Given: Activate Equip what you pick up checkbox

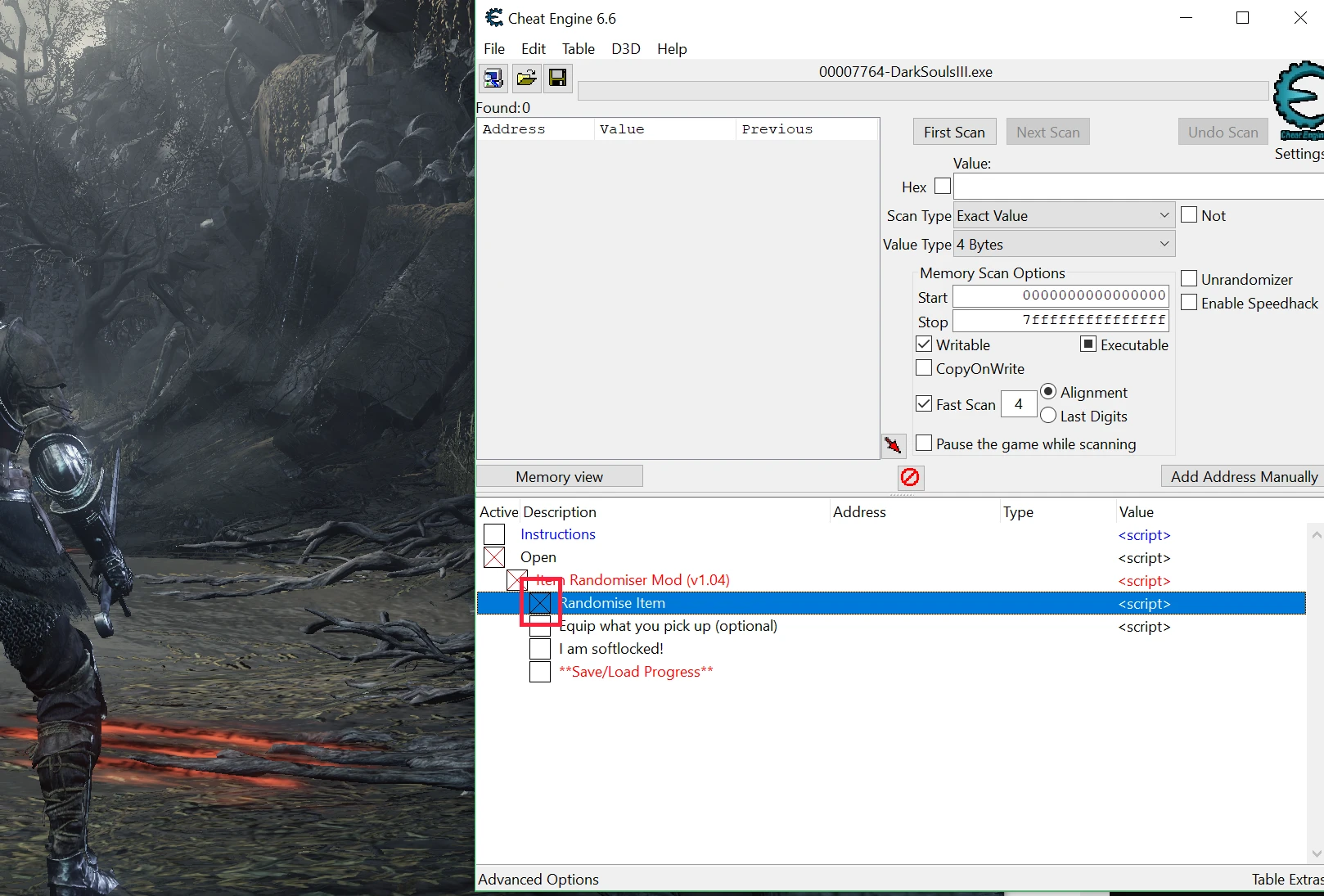Looking at the screenshot, I should point(540,628).
